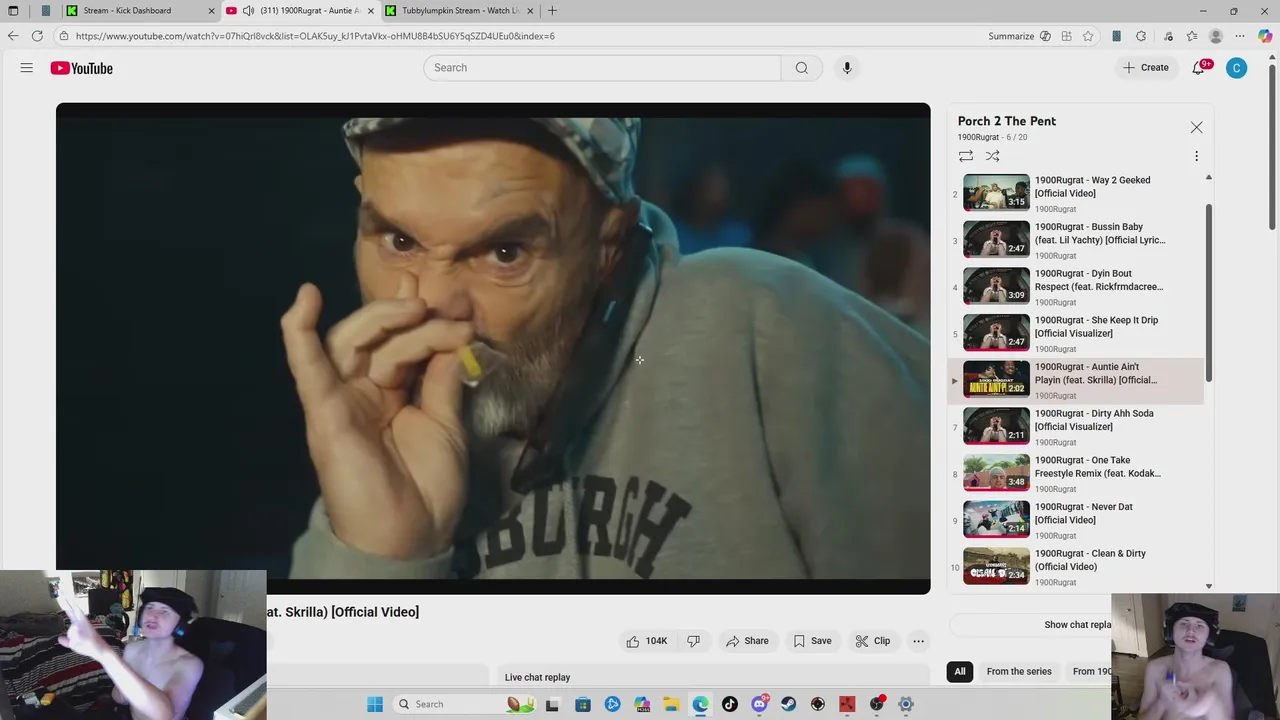The height and width of the screenshot is (720, 1280).
Task: Play Clean & Dirty official video
Action: (1076, 567)
